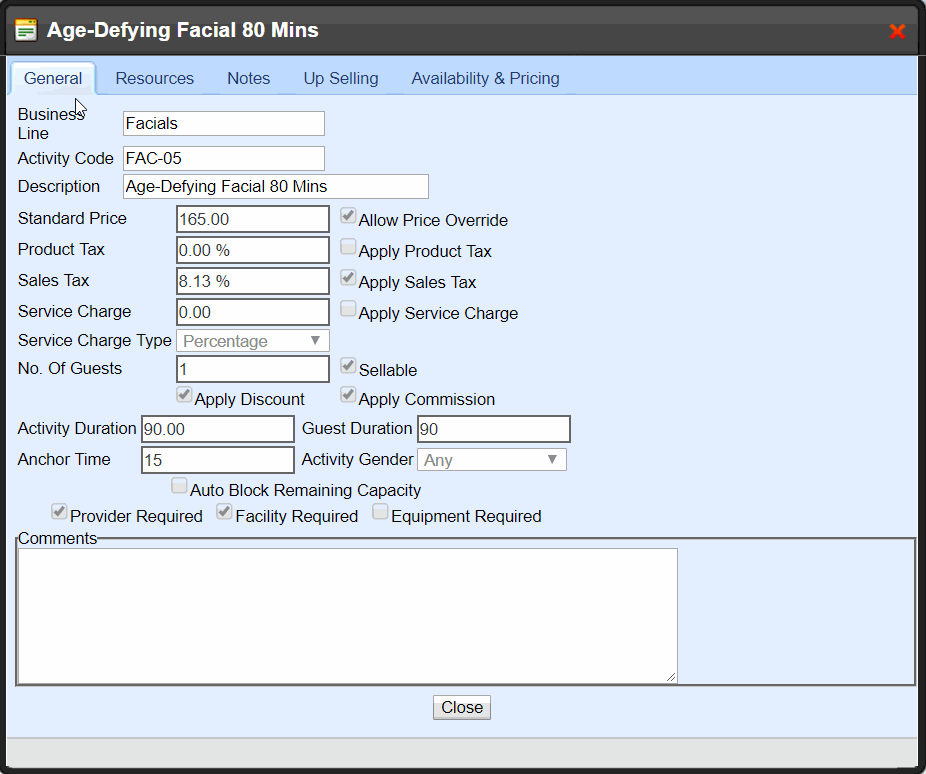Toggle the Sellable checkbox
Screen dimensions: 926x774
[x=348, y=366]
